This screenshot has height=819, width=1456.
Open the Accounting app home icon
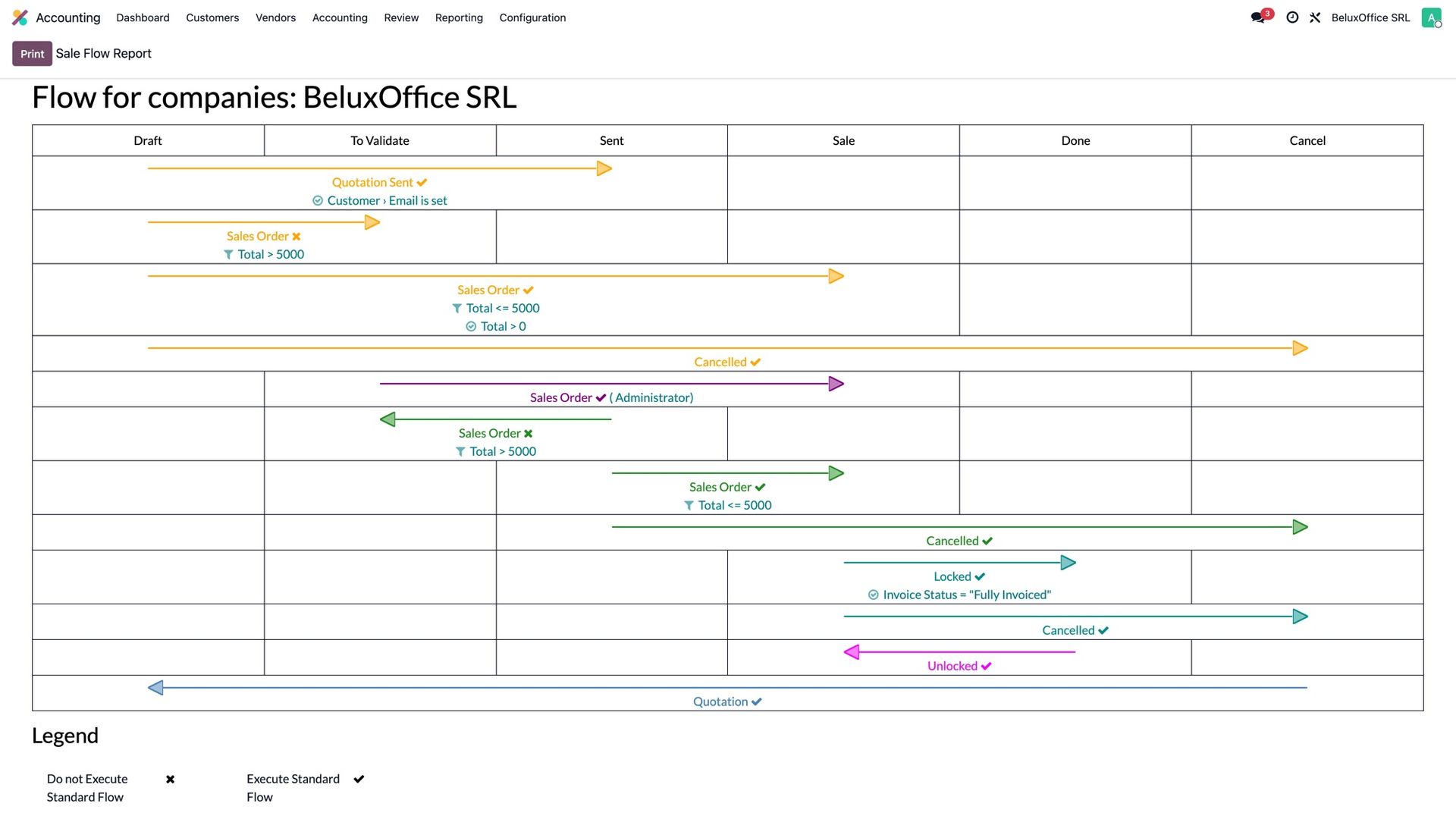point(20,17)
